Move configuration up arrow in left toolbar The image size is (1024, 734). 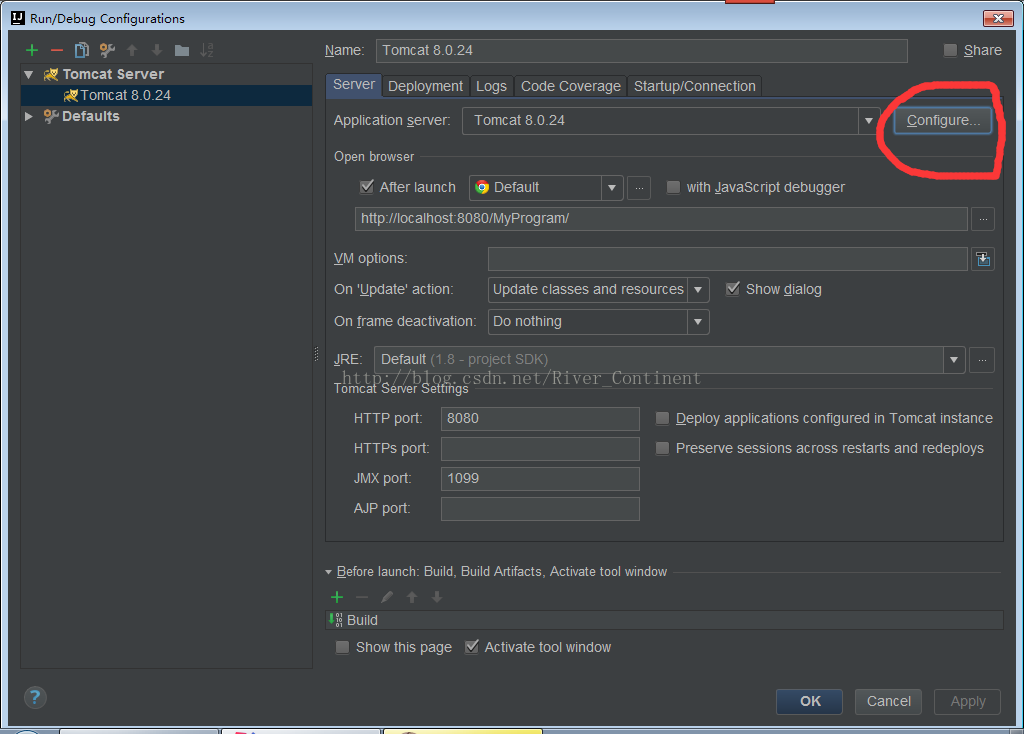[x=132, y=50]
